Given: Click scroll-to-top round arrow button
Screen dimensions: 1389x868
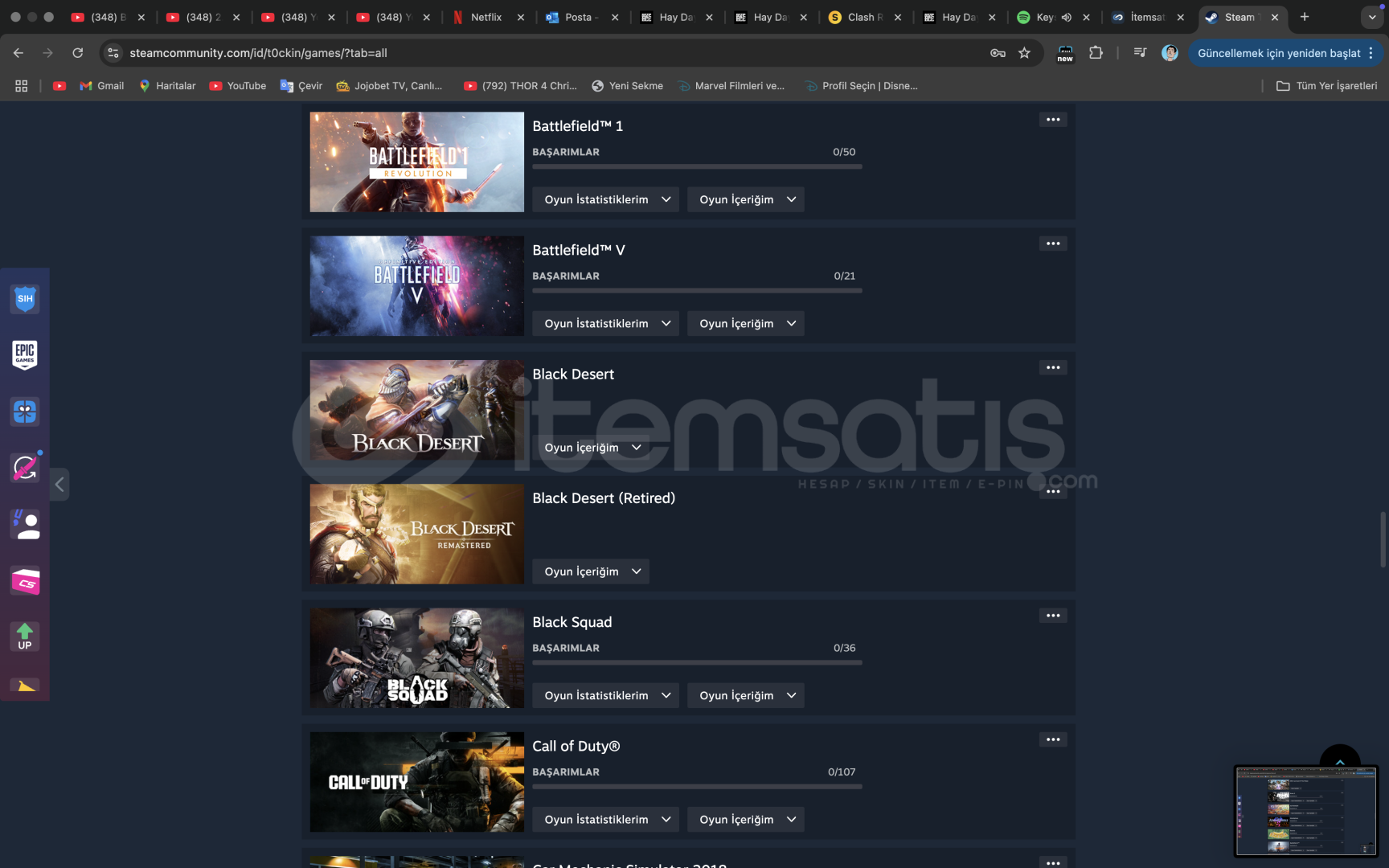Looking at the screenshot, I should [1340, 759].
